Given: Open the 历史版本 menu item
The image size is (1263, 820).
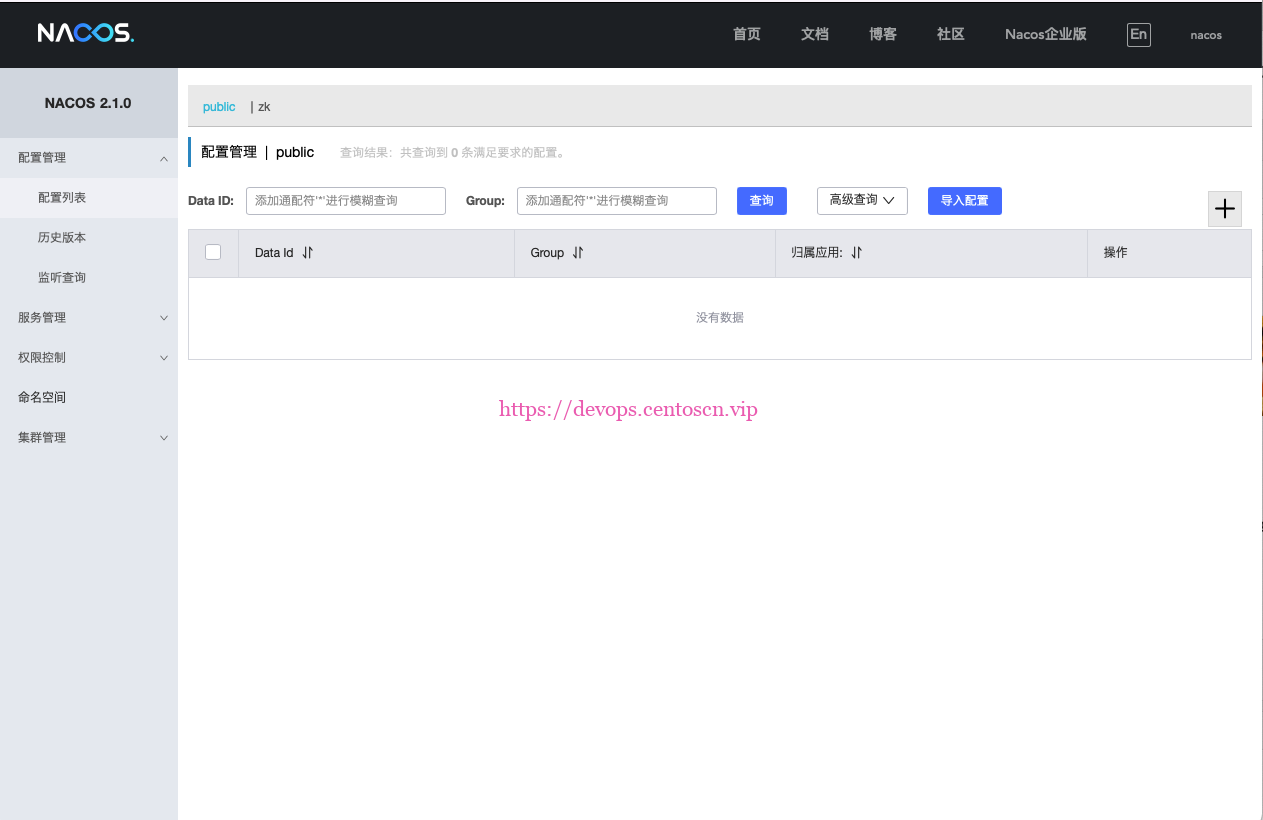Looking at the screenshot, I should pos(62,238).
